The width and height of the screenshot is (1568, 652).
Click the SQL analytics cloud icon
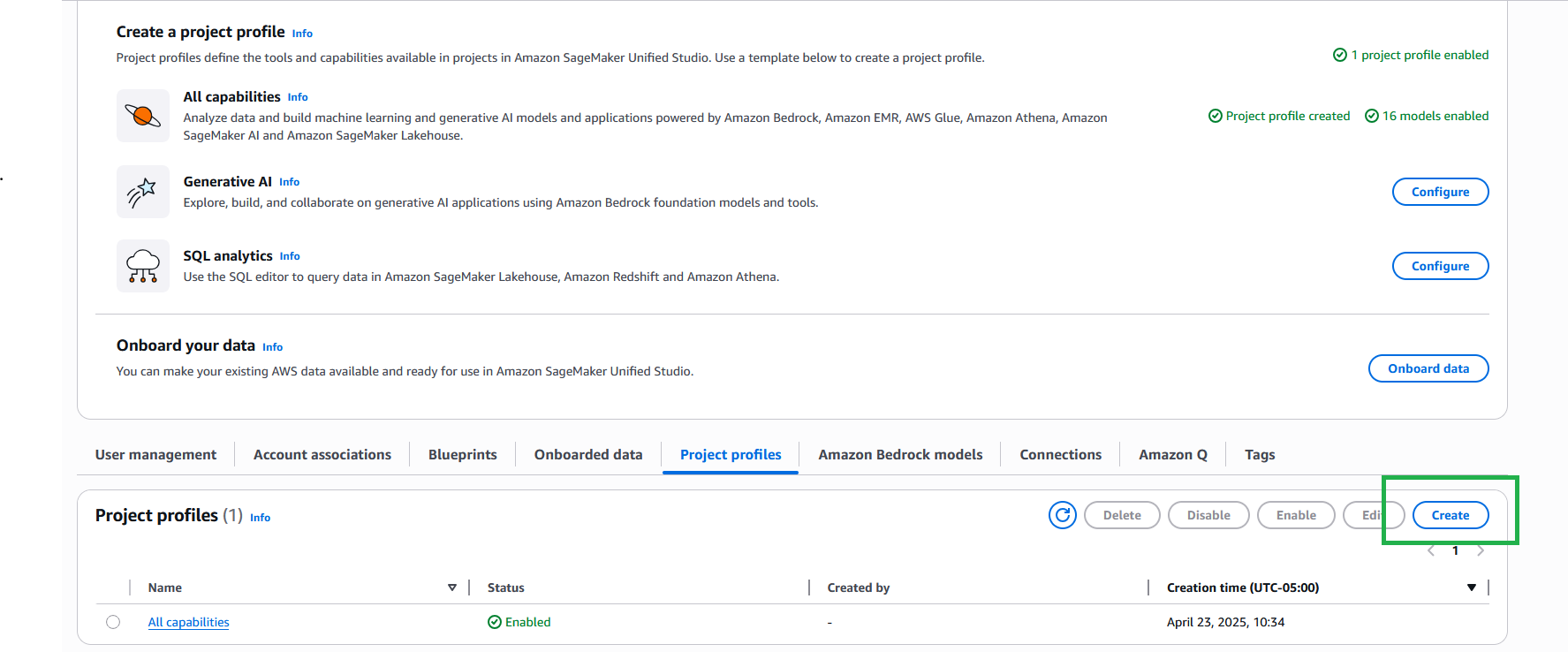143,266
